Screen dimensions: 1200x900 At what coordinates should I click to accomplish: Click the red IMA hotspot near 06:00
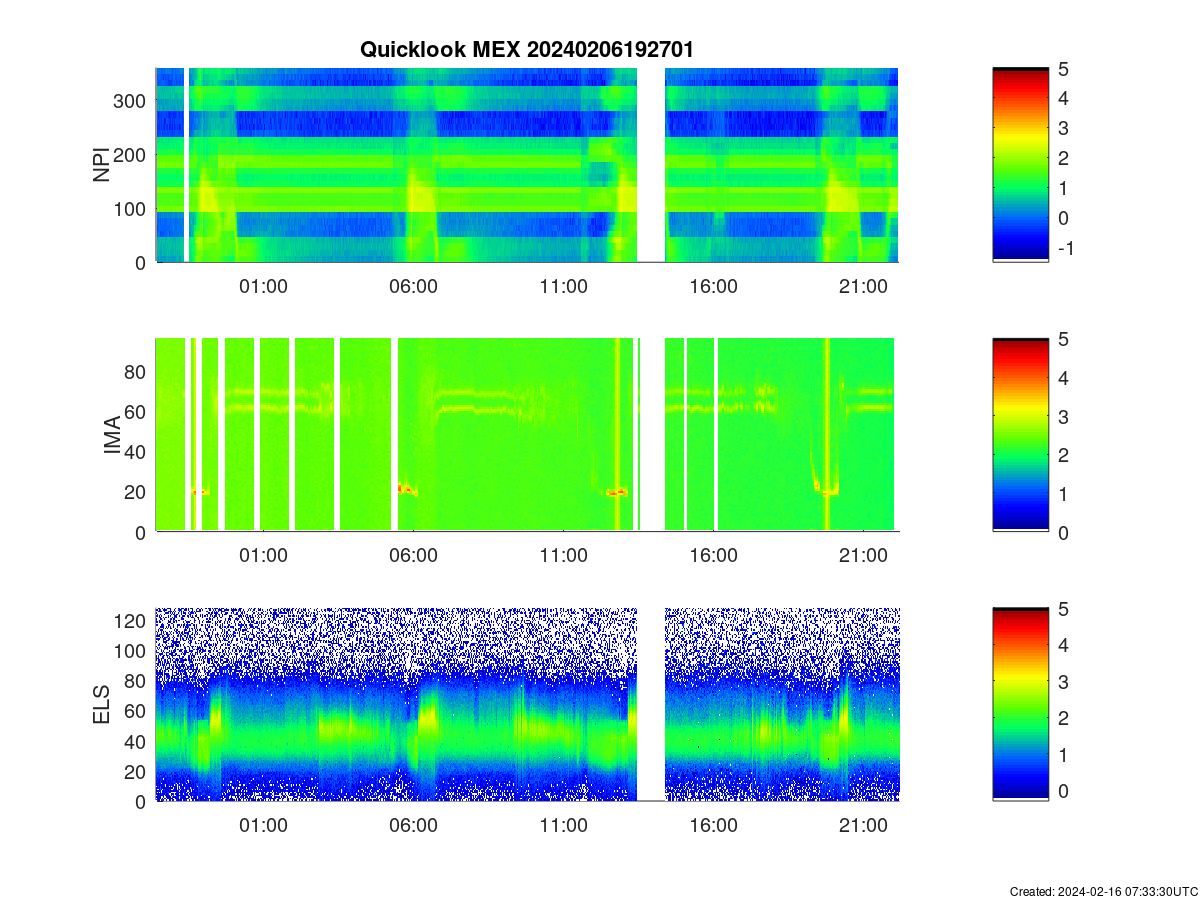pos(405,489)
